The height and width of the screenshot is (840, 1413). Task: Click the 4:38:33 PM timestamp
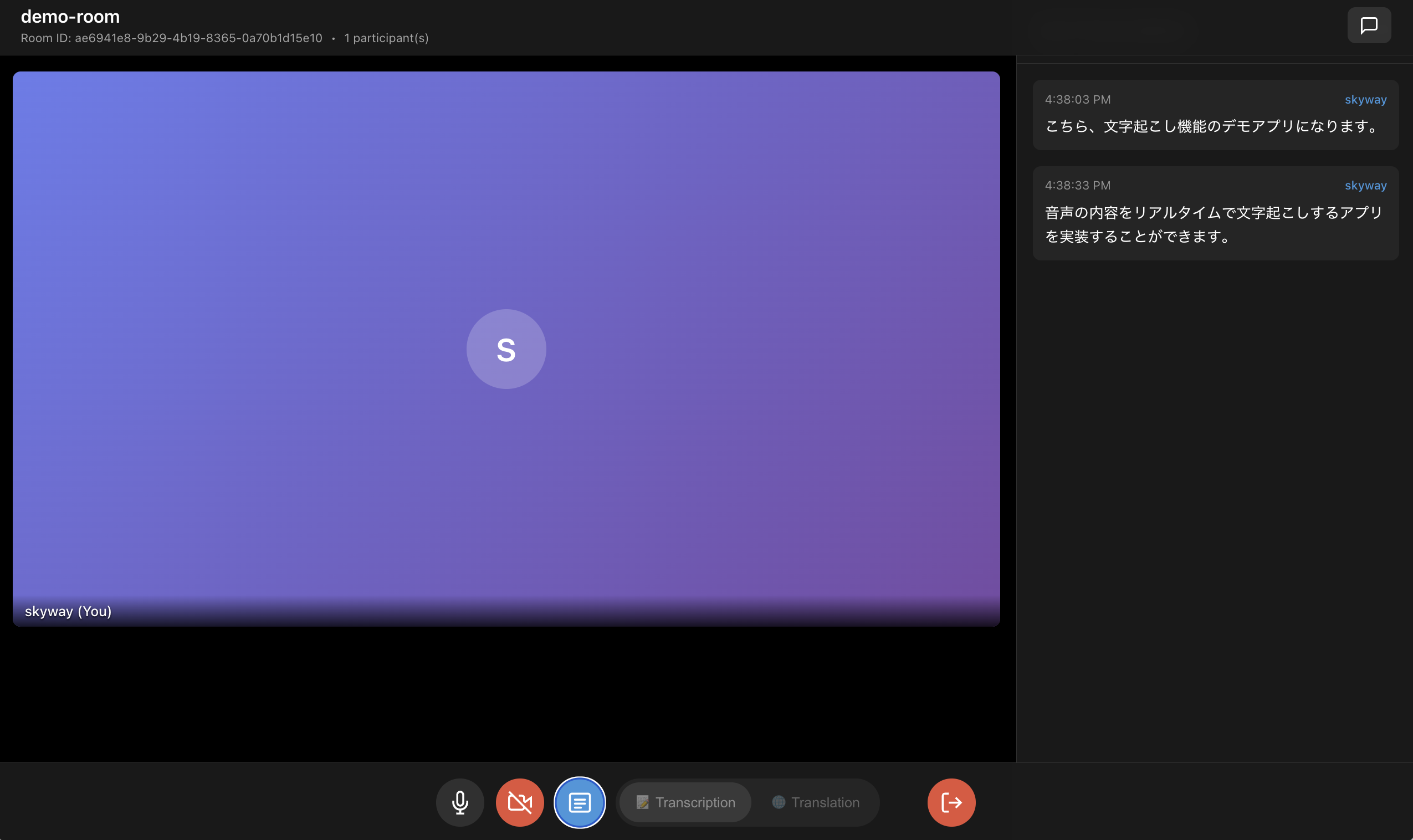1077,186
